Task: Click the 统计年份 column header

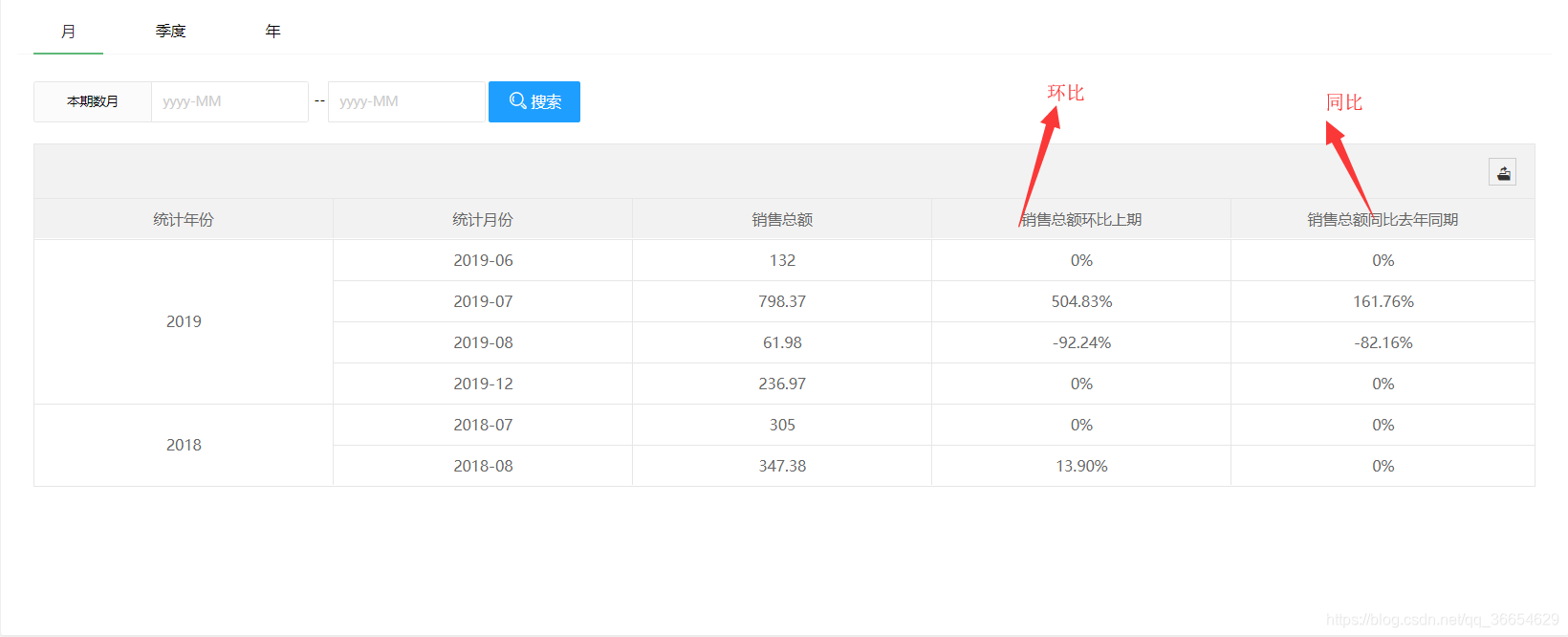Action: point(184,220)
